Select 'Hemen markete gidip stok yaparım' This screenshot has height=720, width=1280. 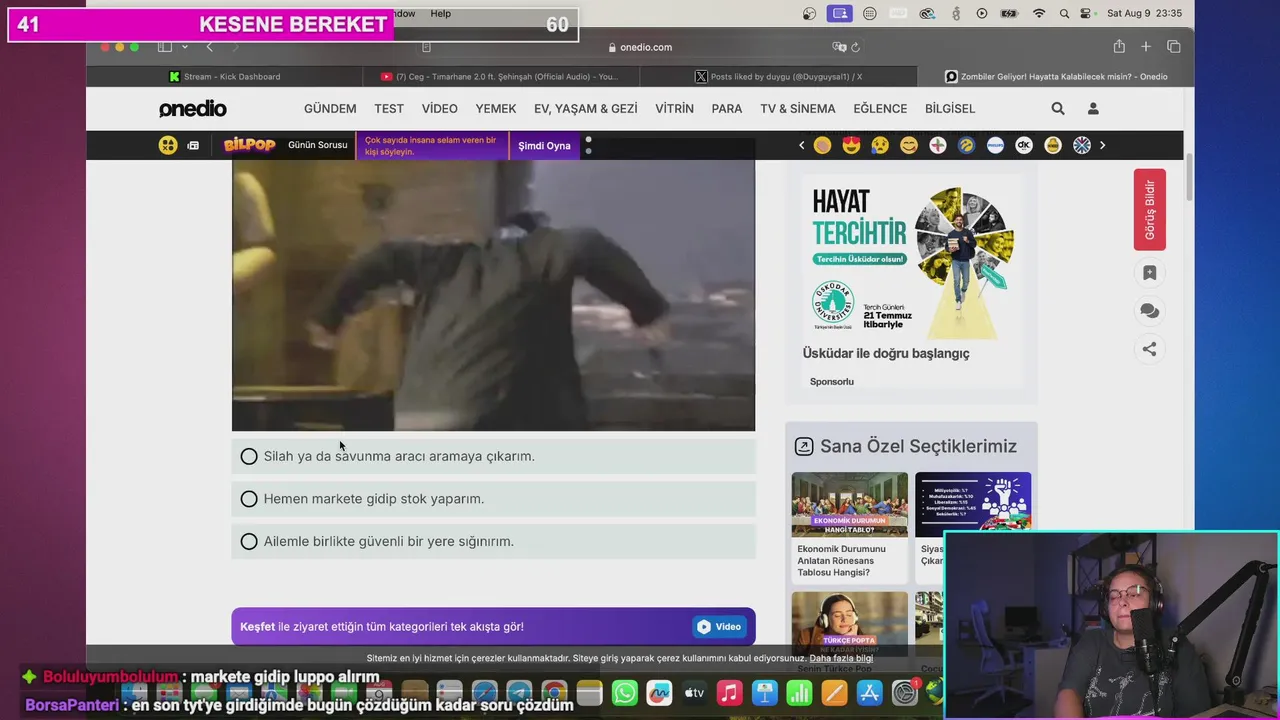[493, 499]
